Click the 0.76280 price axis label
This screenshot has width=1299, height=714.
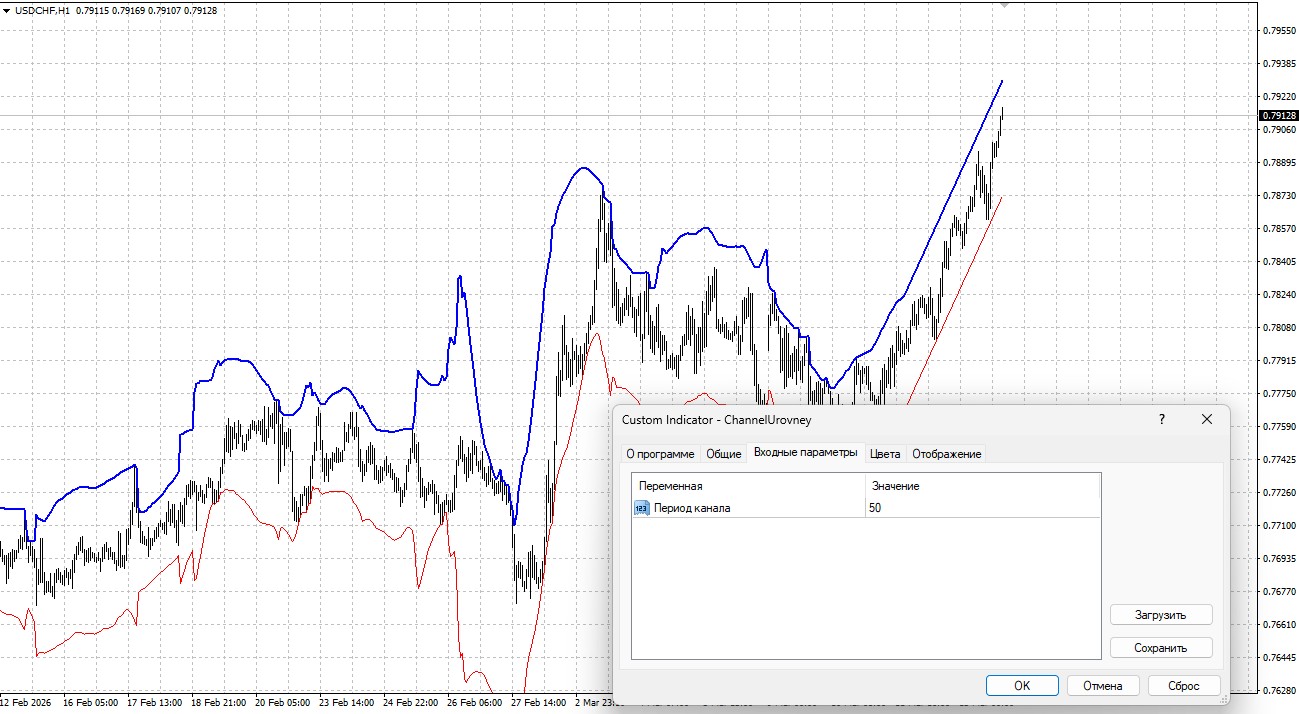[1279, 691]
